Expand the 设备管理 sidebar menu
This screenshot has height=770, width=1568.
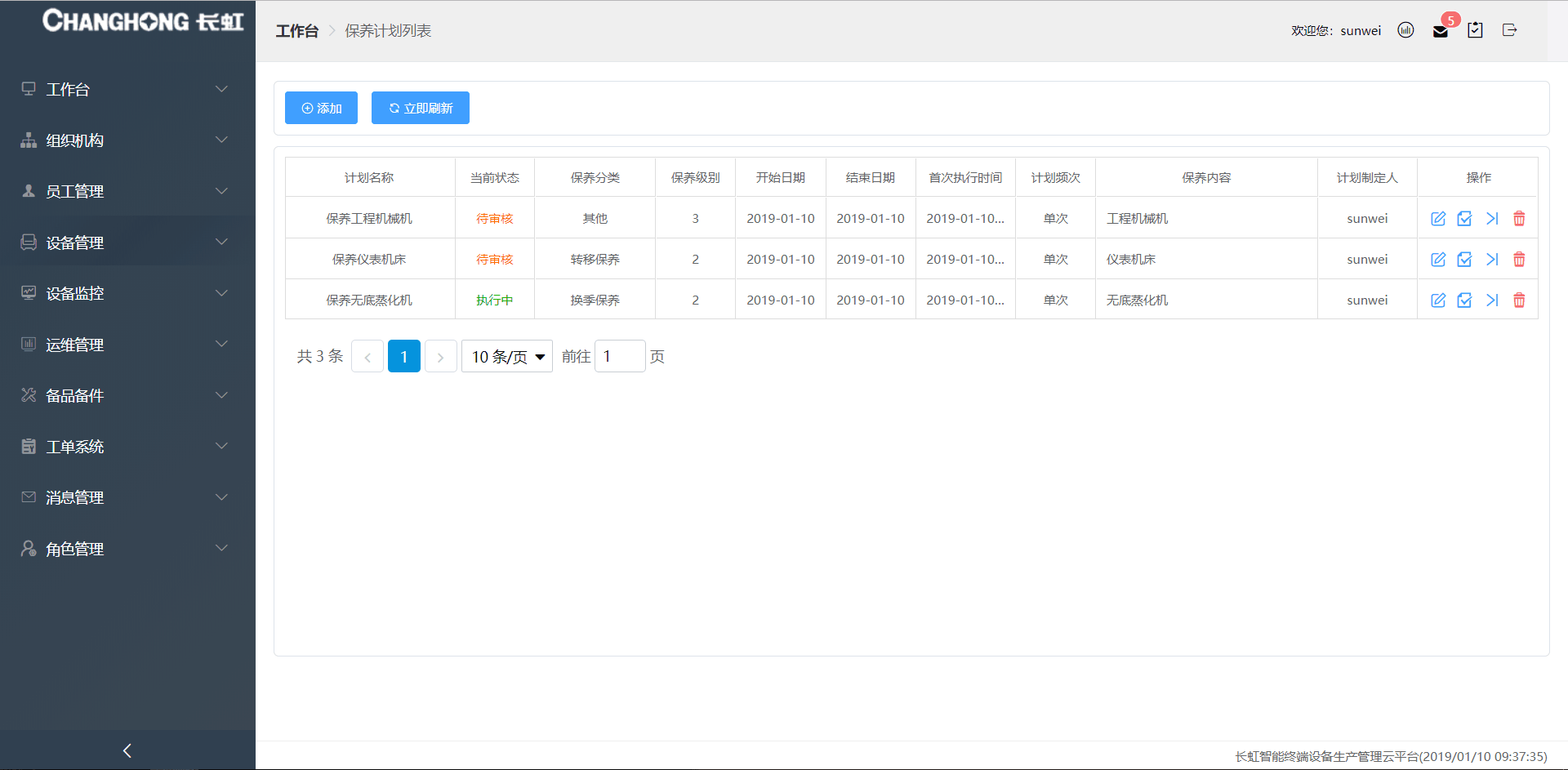click(127, 243)
